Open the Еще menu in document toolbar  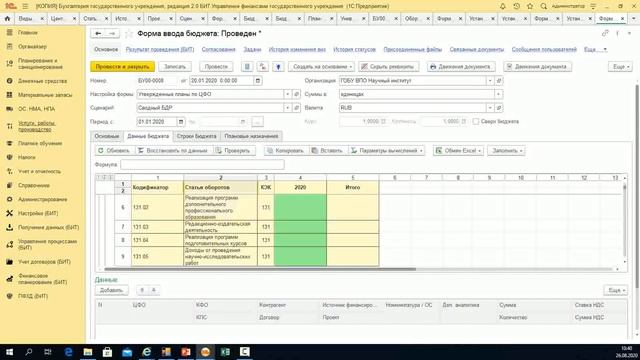tap(621, 67)
